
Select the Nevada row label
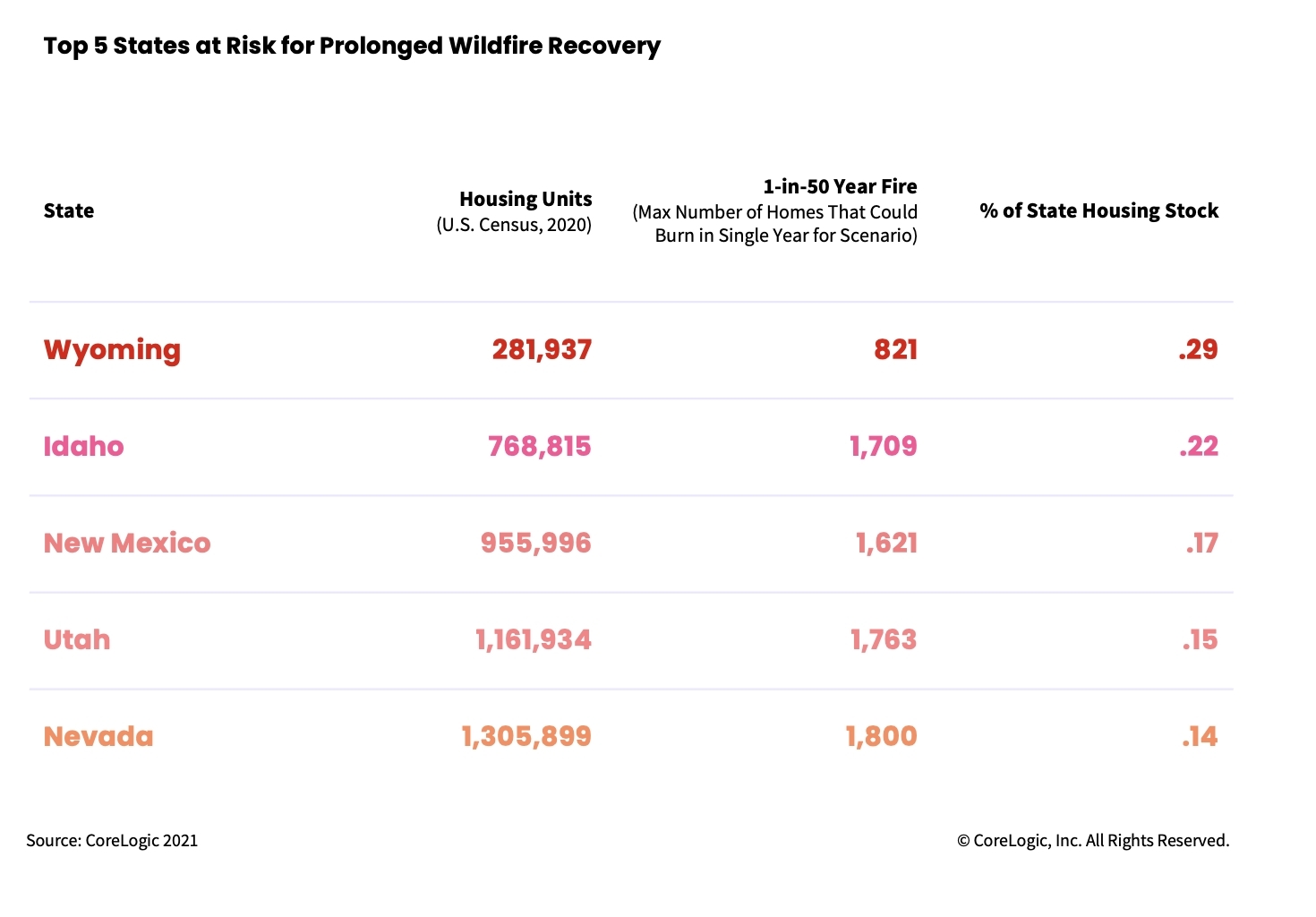click(98, 736)
